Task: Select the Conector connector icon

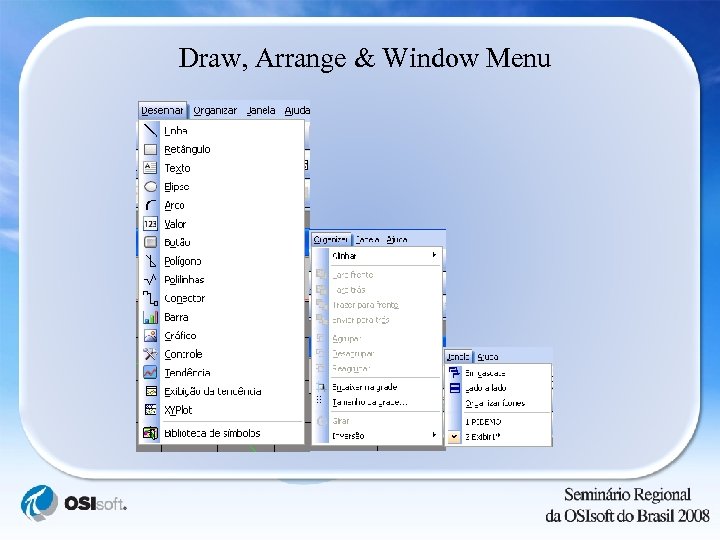Action: click(150, 298)
